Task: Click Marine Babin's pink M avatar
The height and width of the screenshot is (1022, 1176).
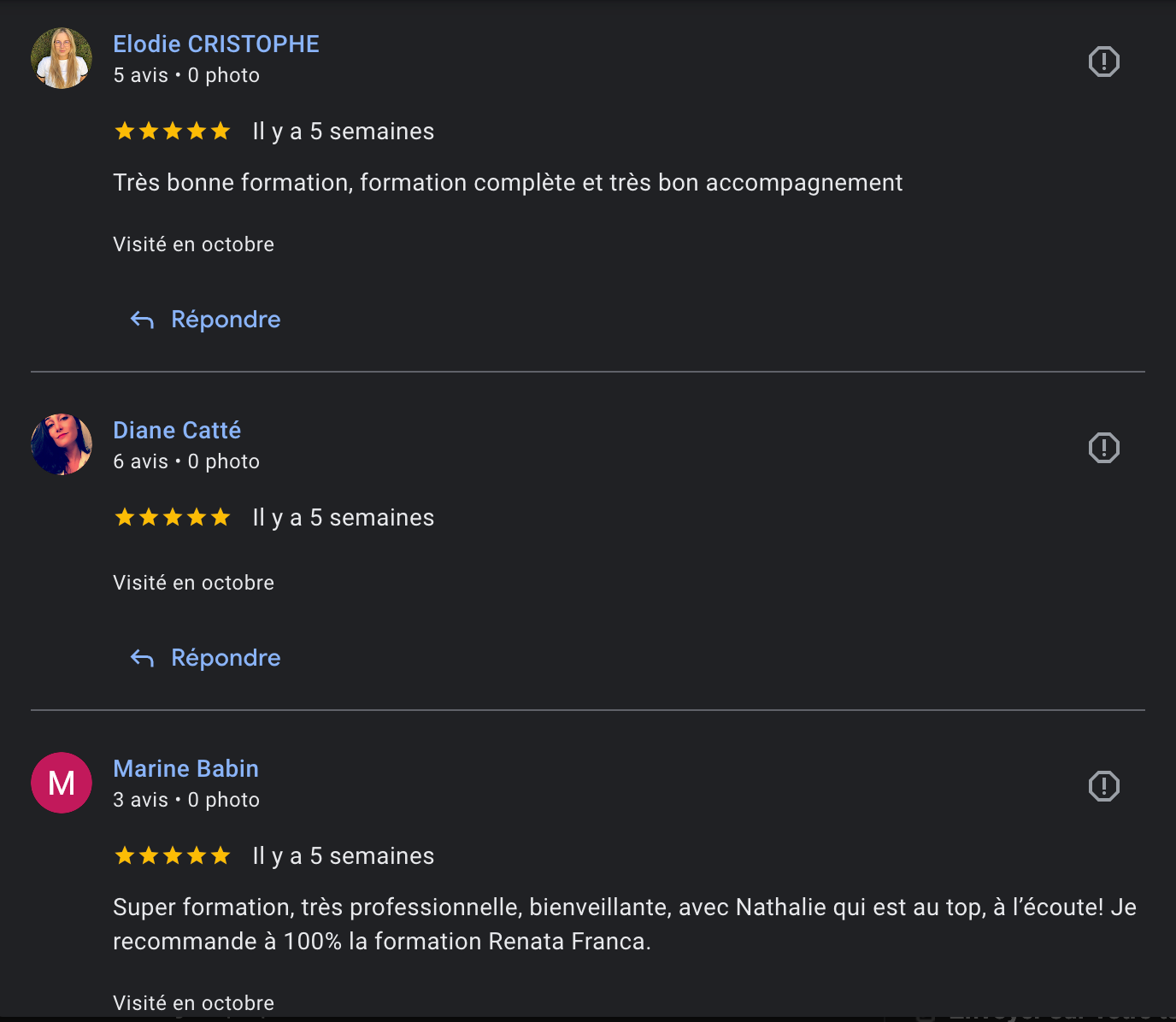Action: coord(62,783)
